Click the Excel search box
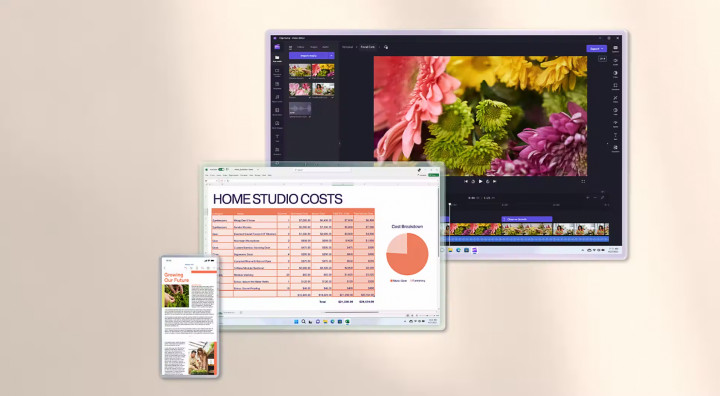720x396 pixels. coord(322,170)
